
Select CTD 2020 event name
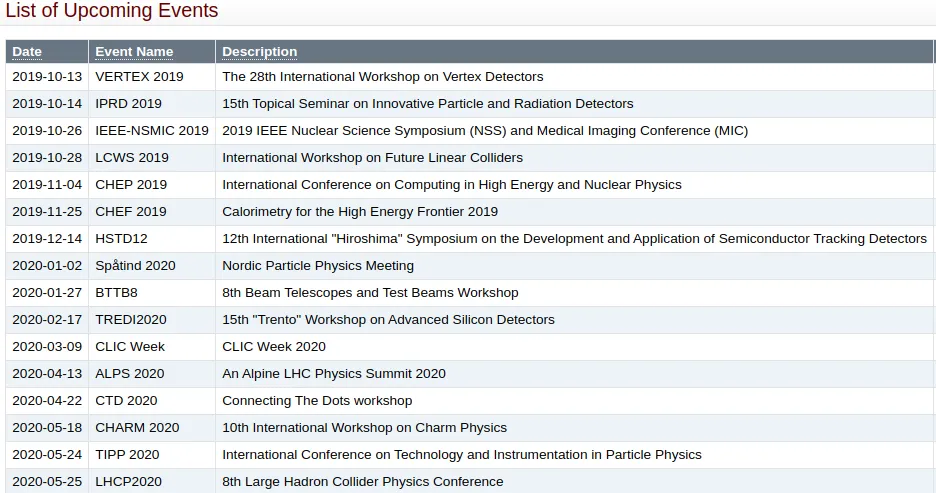click(127, 400)
